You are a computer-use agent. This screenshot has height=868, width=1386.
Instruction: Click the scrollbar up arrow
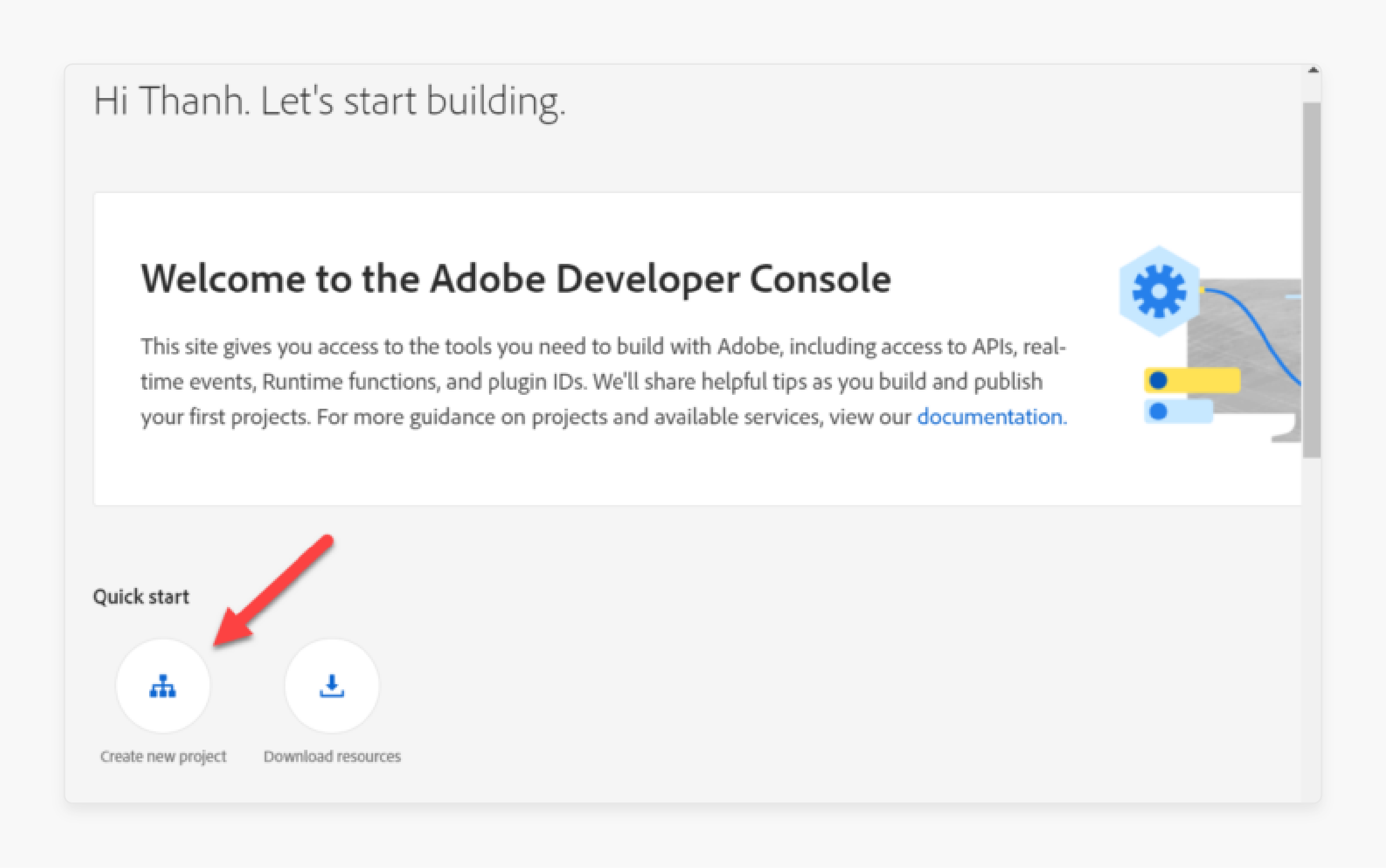click(1313, 70)
